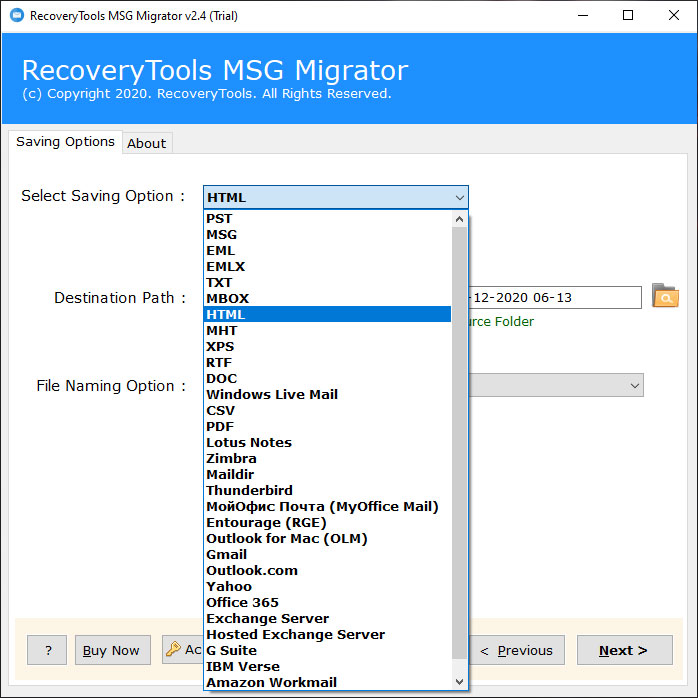Choose XPS saving format
This screenshot has height=698, width=698.
327,347
